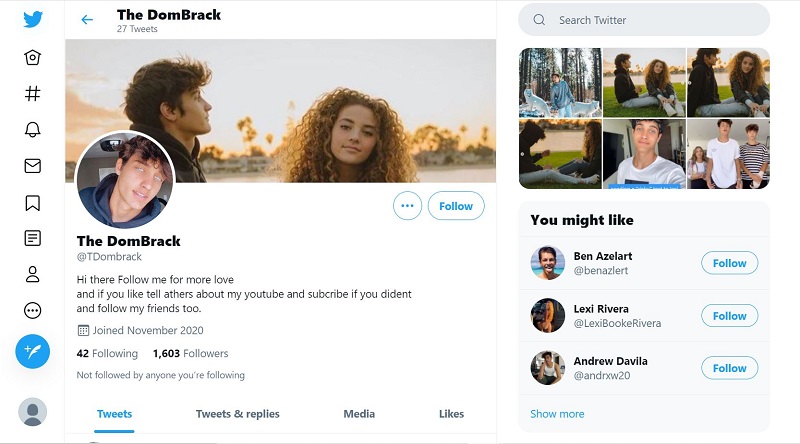
Task: Open The DomBrack profile picture
Action: click(125, 180)
